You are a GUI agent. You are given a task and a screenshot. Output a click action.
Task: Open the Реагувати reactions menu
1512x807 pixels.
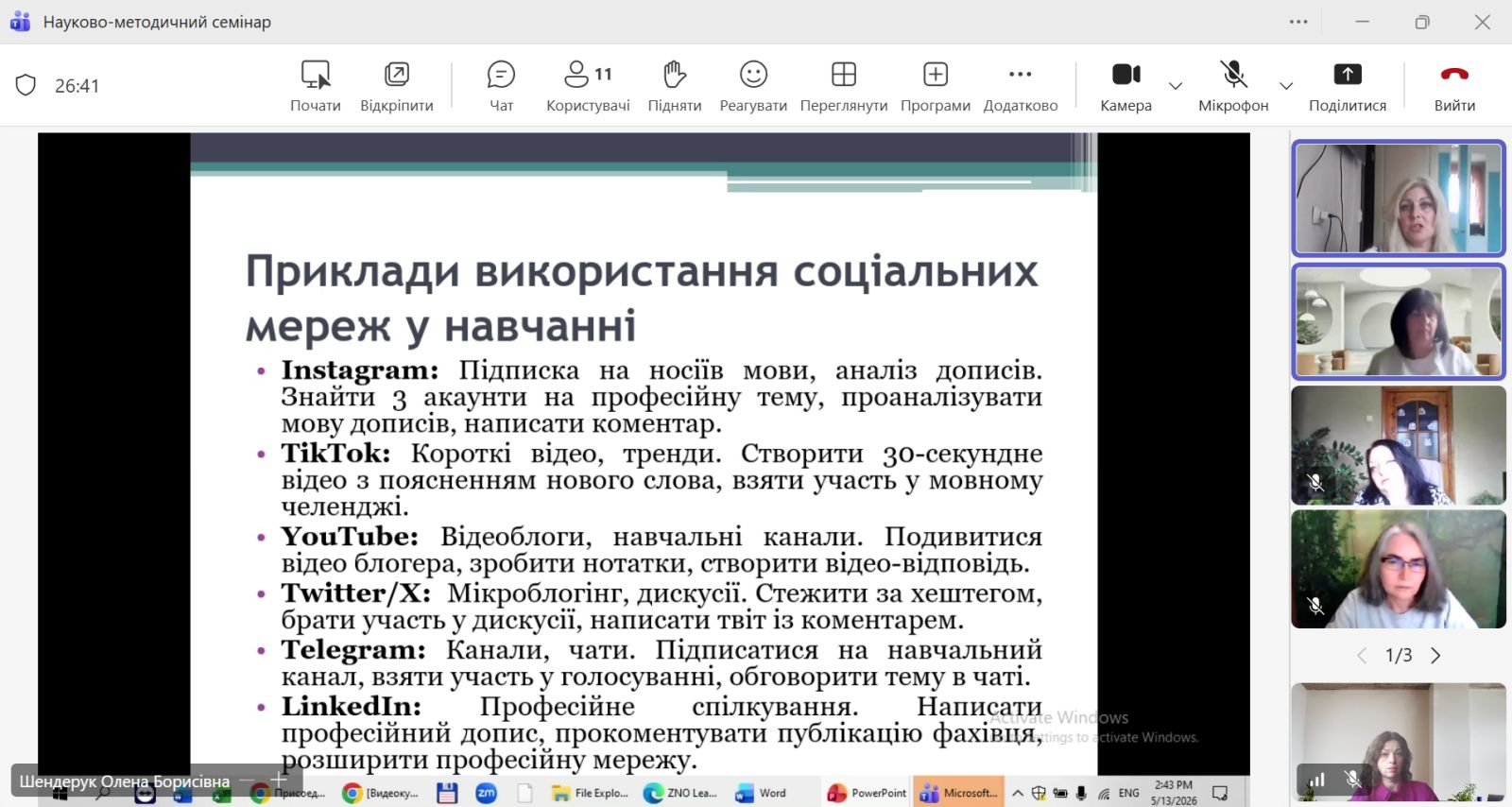pyautogui.click(x=753, y=86)
